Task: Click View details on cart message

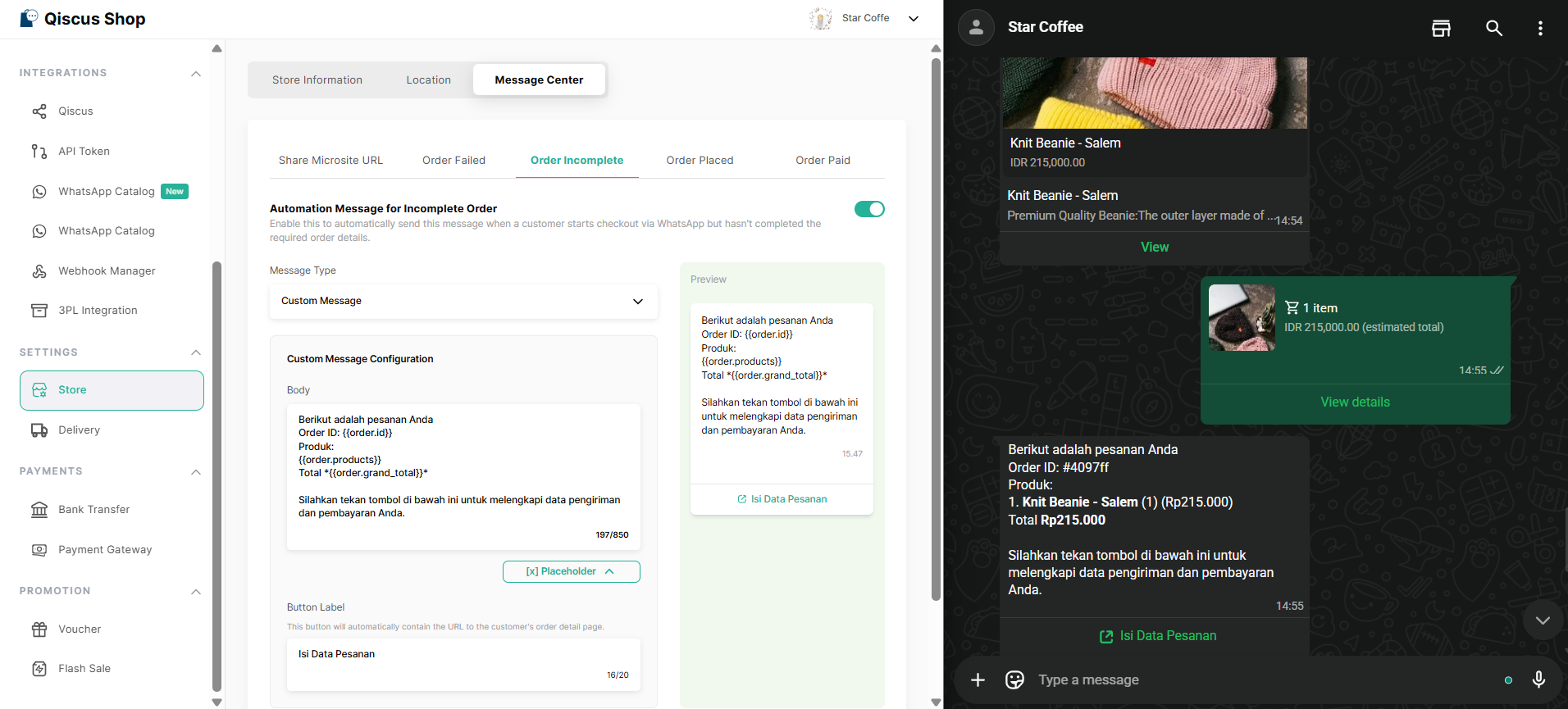Action: 1355,402
